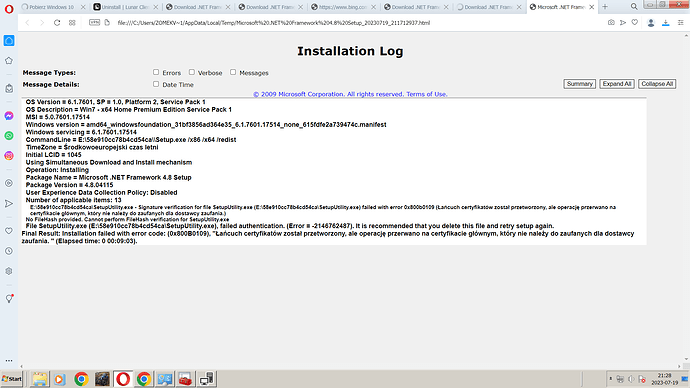Open the sidebar settings gear icon
Screen dimensions: 690x388
tap(9, 271)
